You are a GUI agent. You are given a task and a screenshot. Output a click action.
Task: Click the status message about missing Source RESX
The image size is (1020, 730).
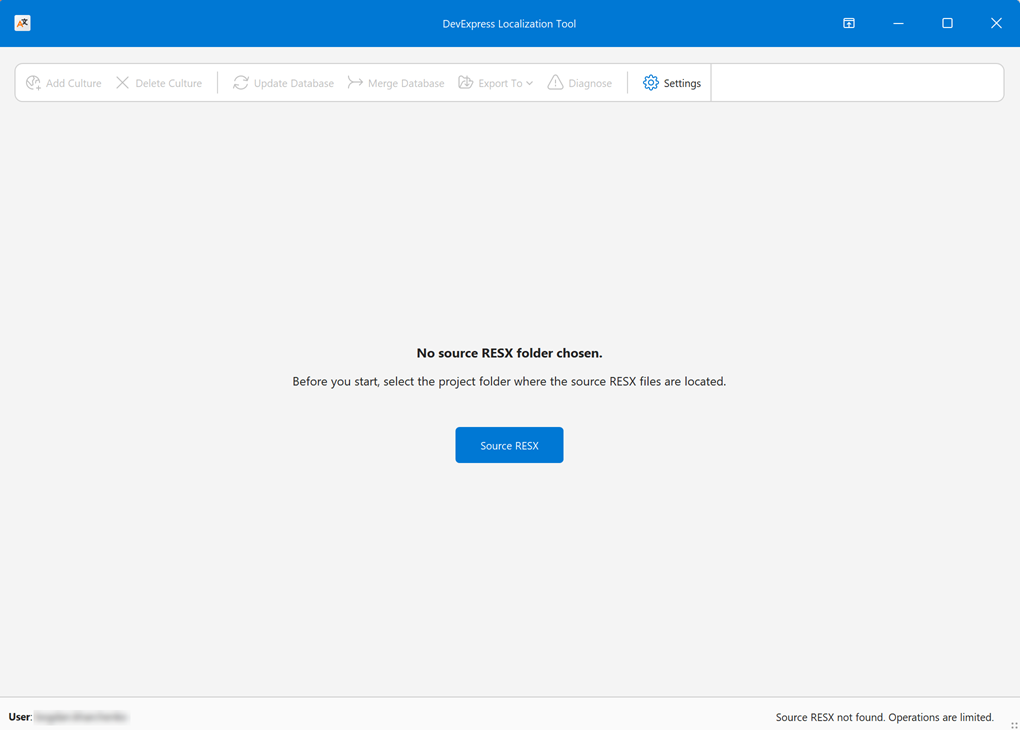click(x=885, y=717)
